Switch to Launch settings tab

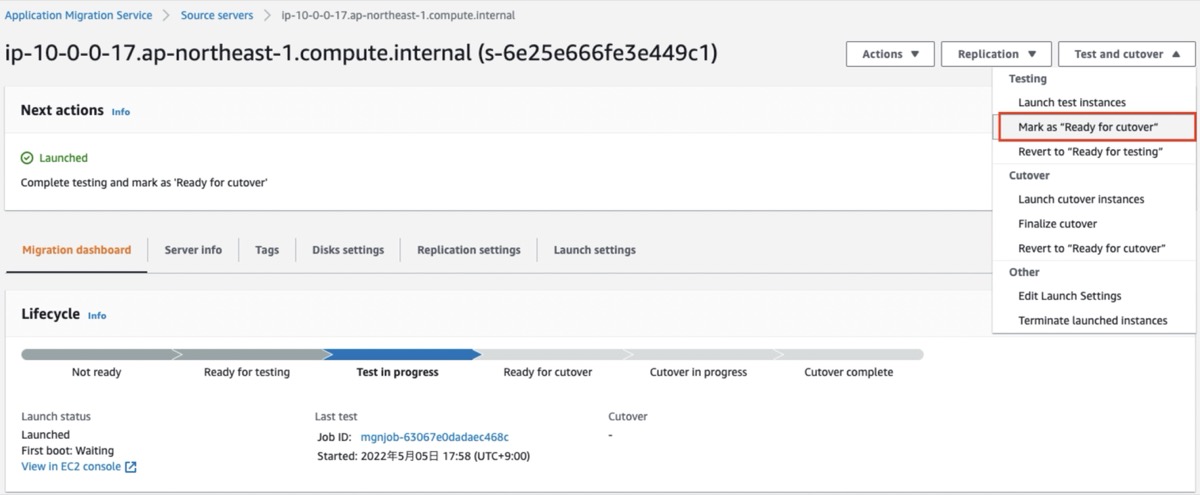(594, 250)
